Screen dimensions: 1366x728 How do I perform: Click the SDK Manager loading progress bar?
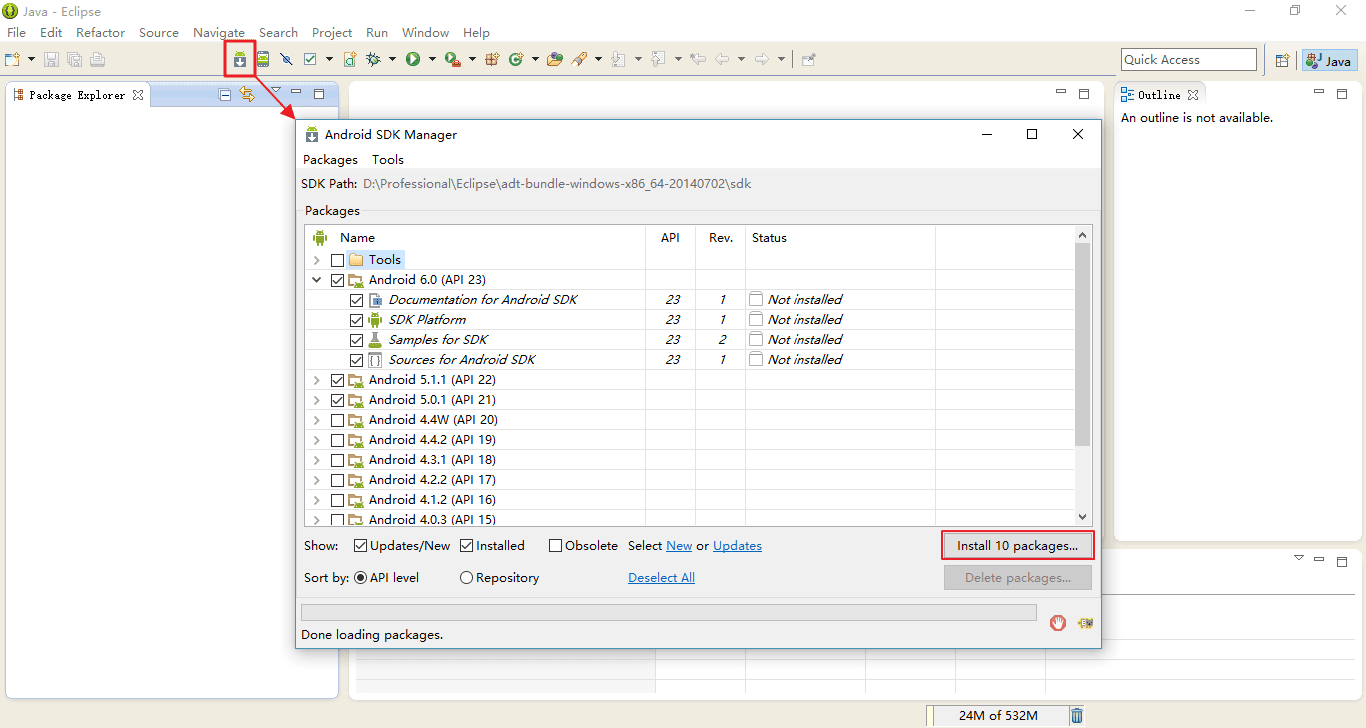669,612
